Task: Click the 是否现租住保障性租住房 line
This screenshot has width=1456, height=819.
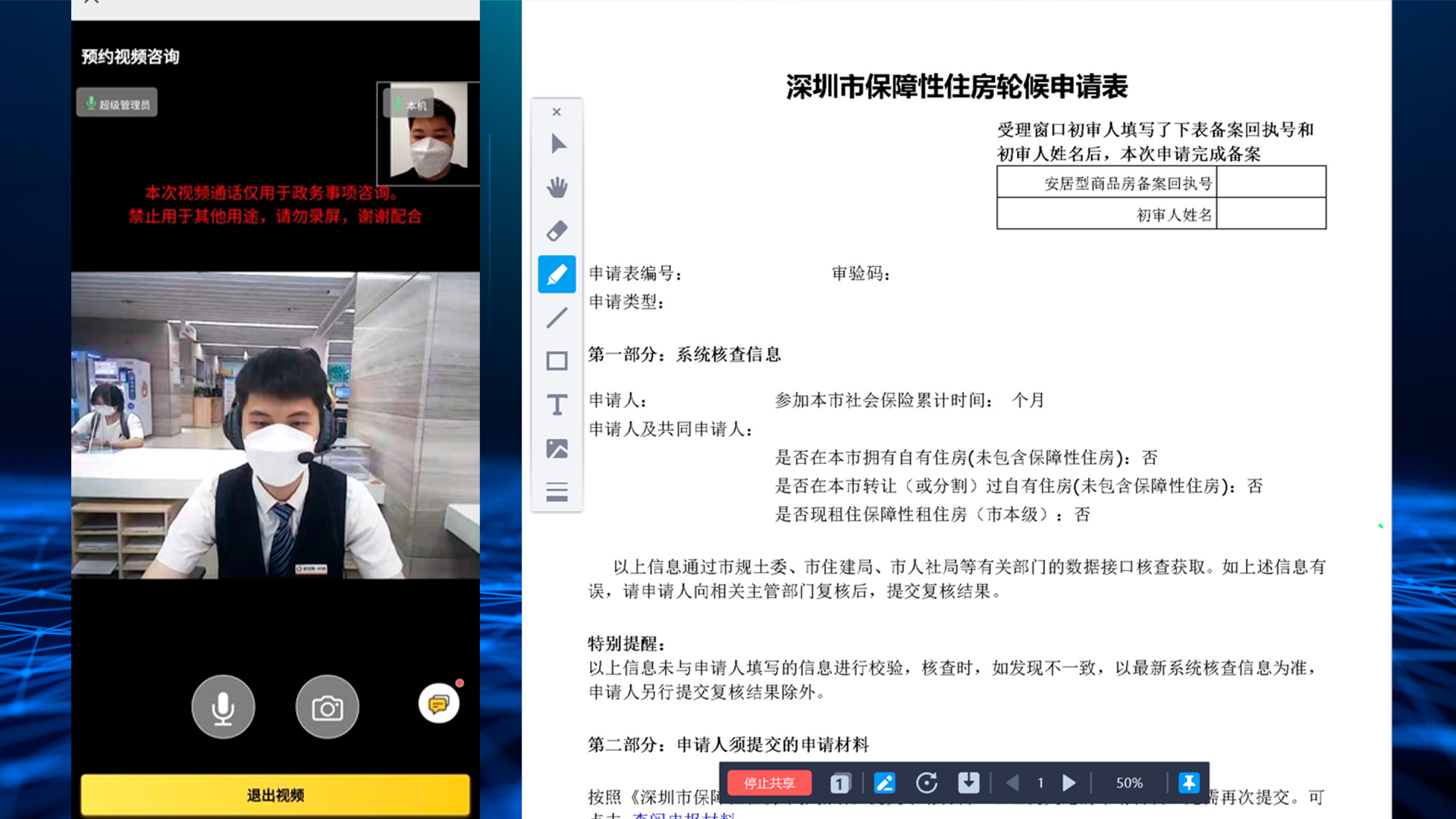Action: point(932,515)
